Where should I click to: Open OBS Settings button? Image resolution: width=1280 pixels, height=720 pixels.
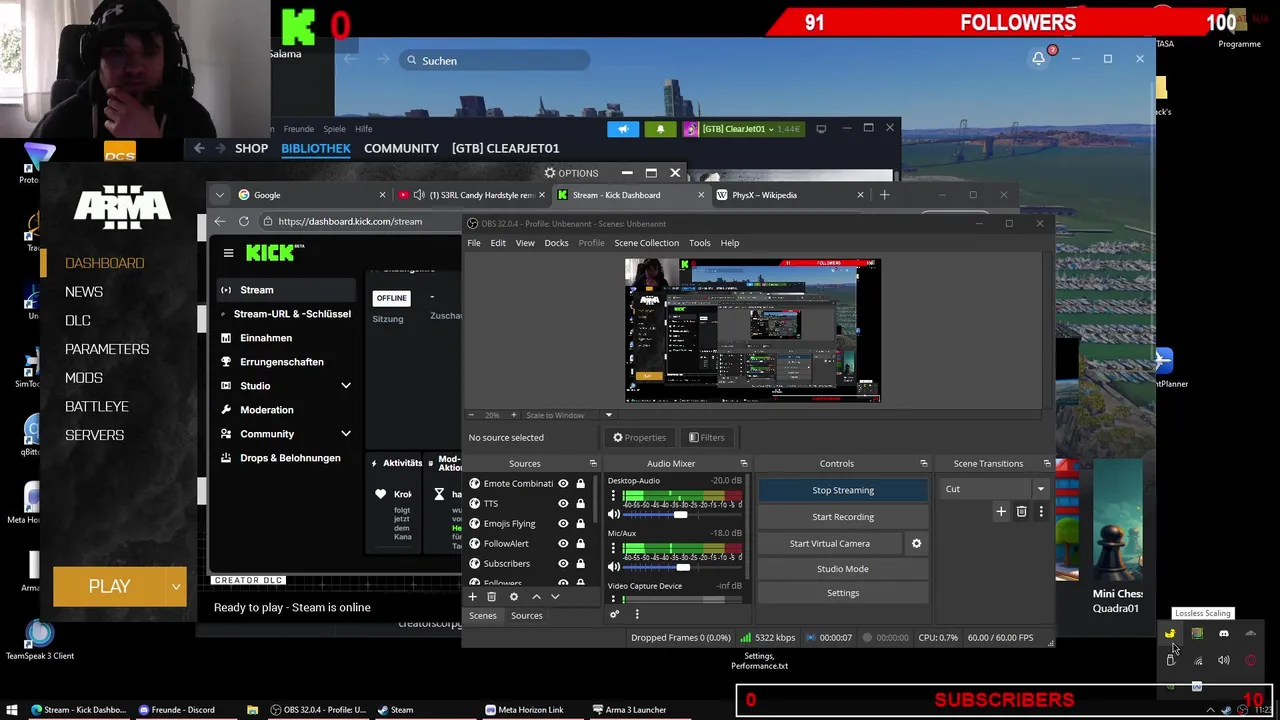pos(843,593)
